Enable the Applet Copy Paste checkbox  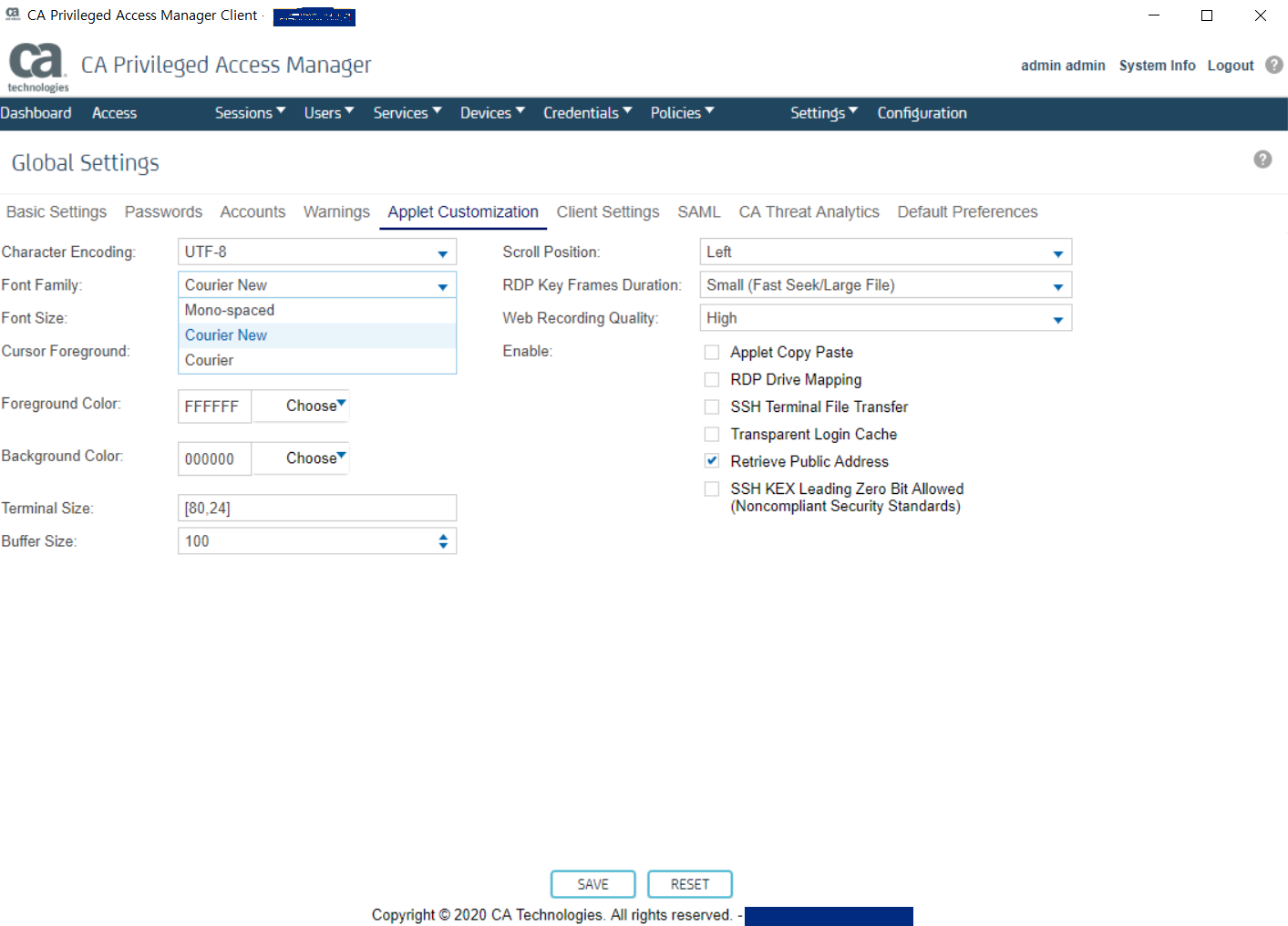tap(712, 353)
